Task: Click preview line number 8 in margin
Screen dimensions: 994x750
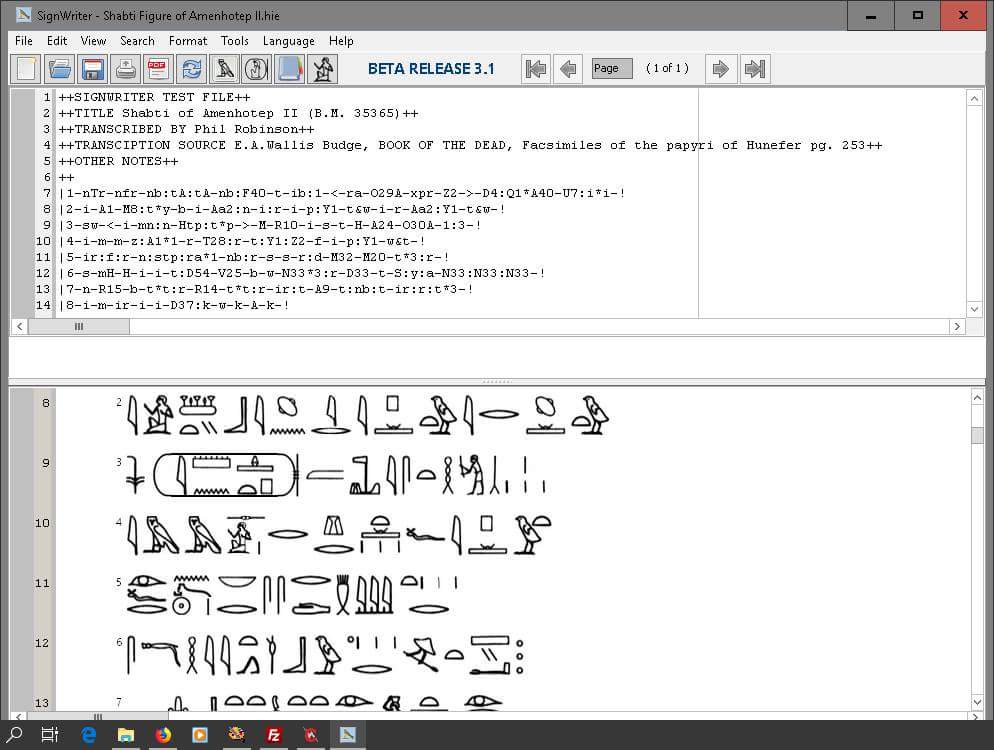Action: tap(46, 403)
